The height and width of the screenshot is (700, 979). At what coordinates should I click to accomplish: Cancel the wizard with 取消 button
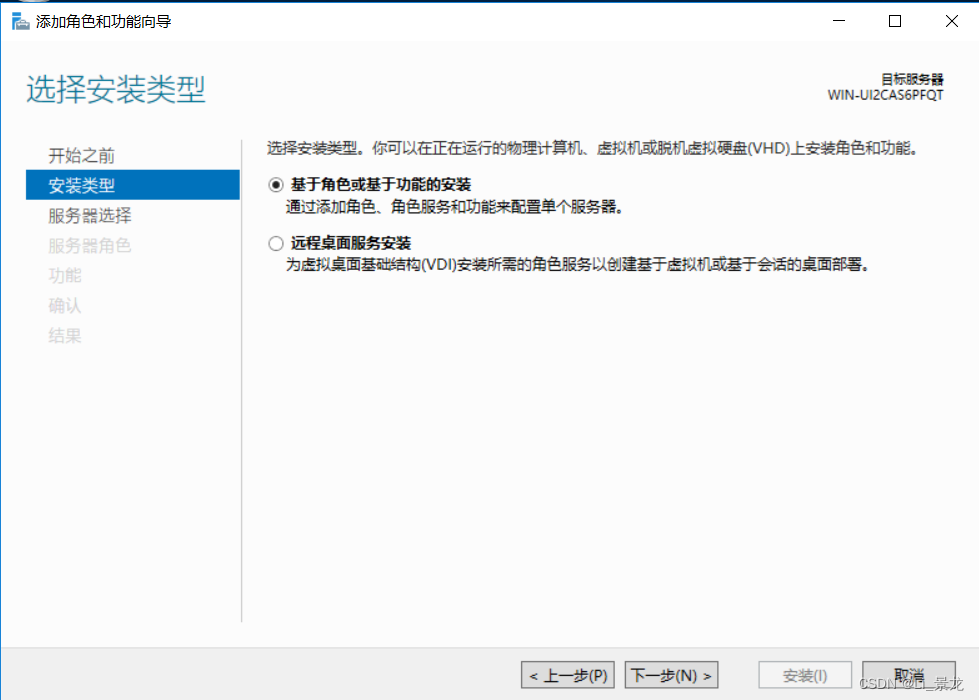[908, 675]
